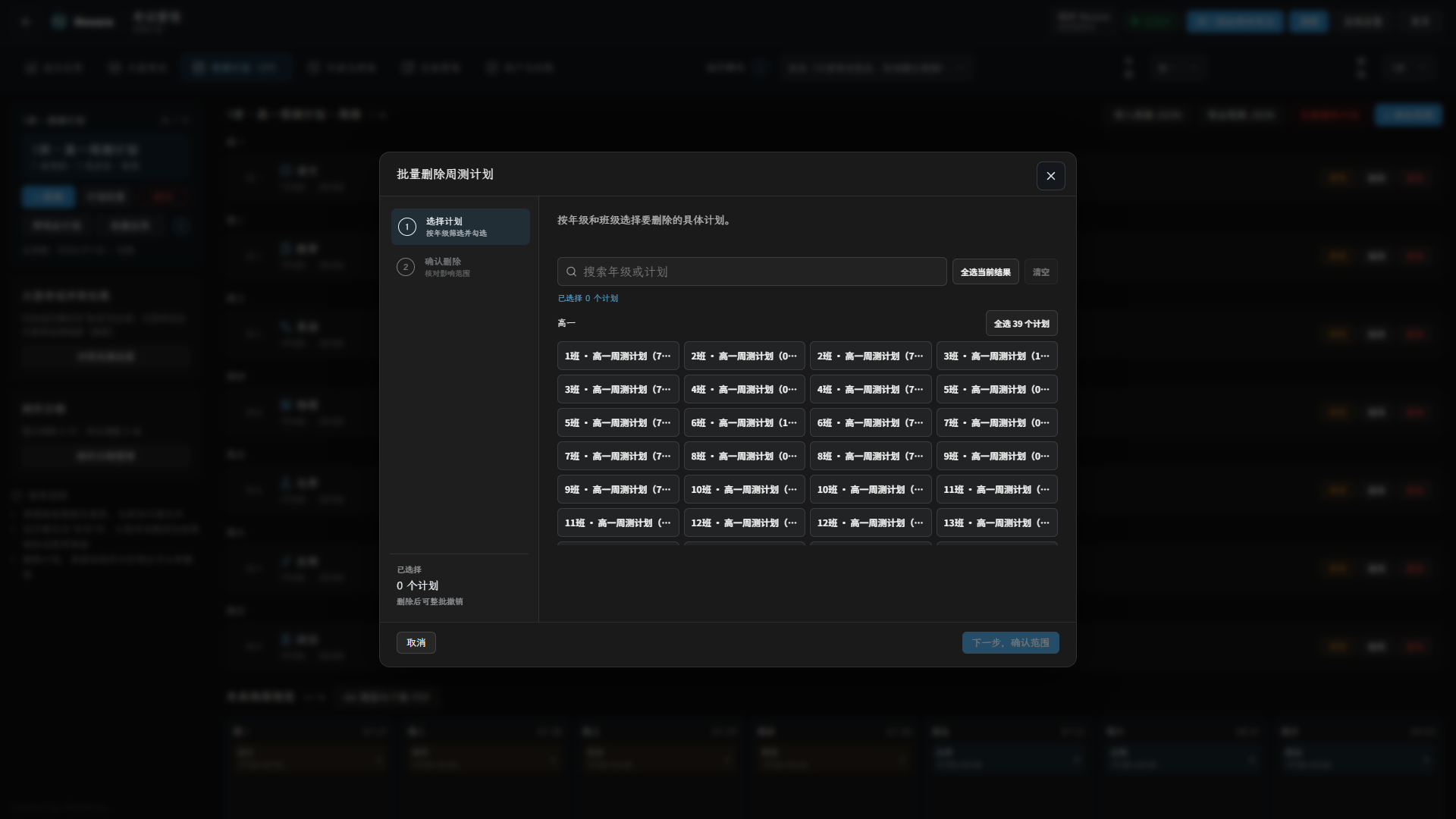This screenshot has height=819, width=1456.
Task: Click the 搜索年级或计划 search field
Action: [x=752, y=271]
